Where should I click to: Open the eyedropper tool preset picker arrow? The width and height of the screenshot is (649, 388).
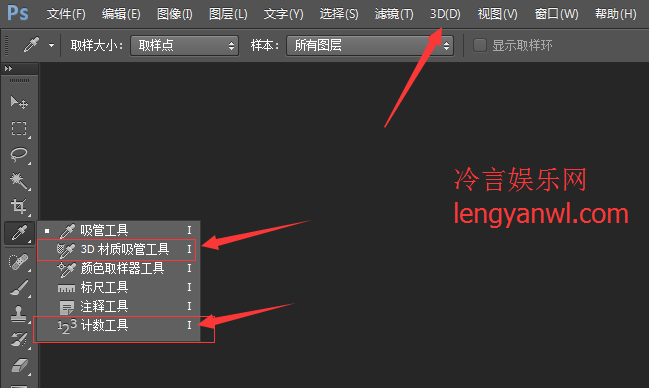pyautogui.click(x=51, y=45)
